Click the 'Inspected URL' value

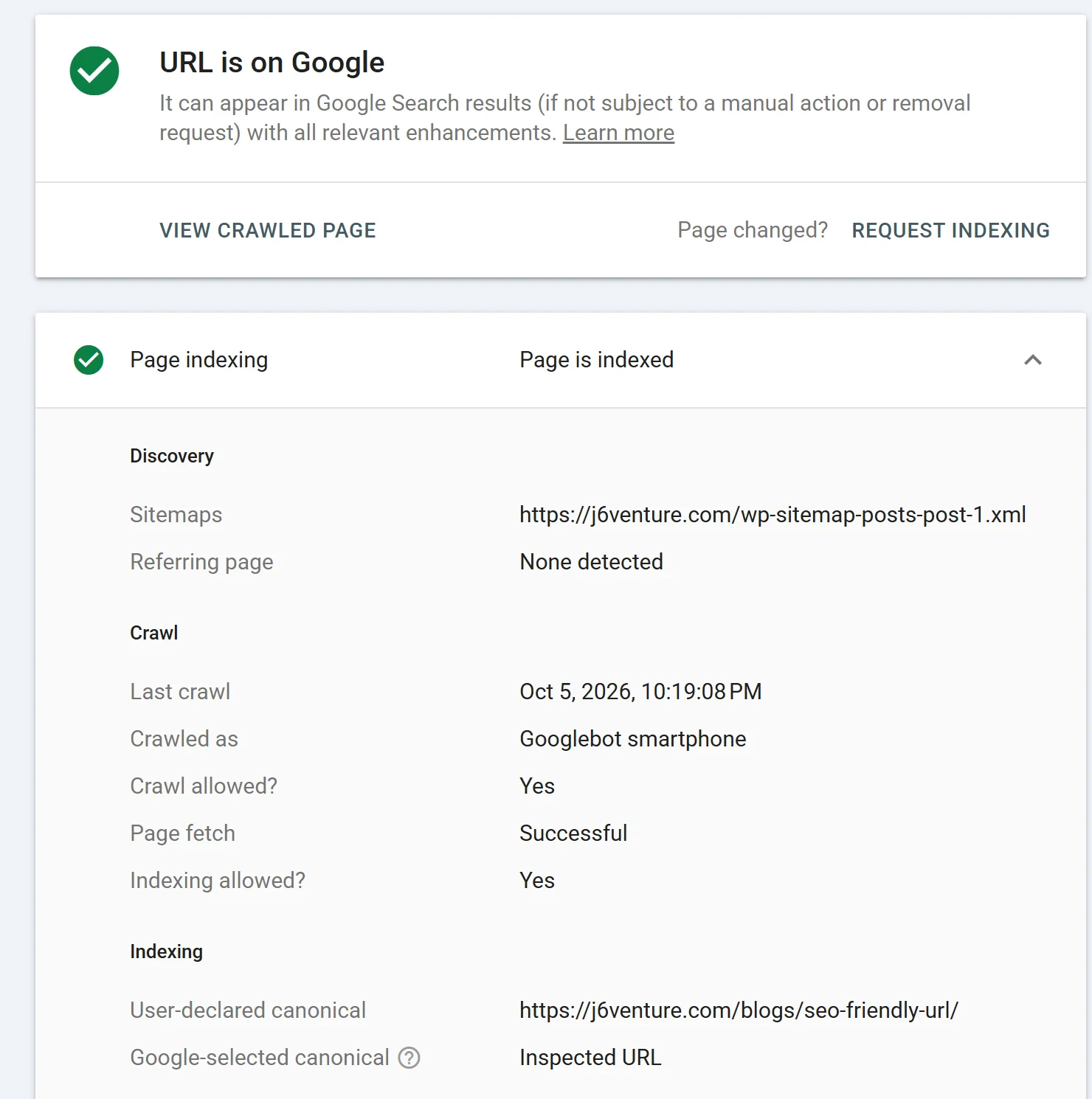coord(590,1058)
